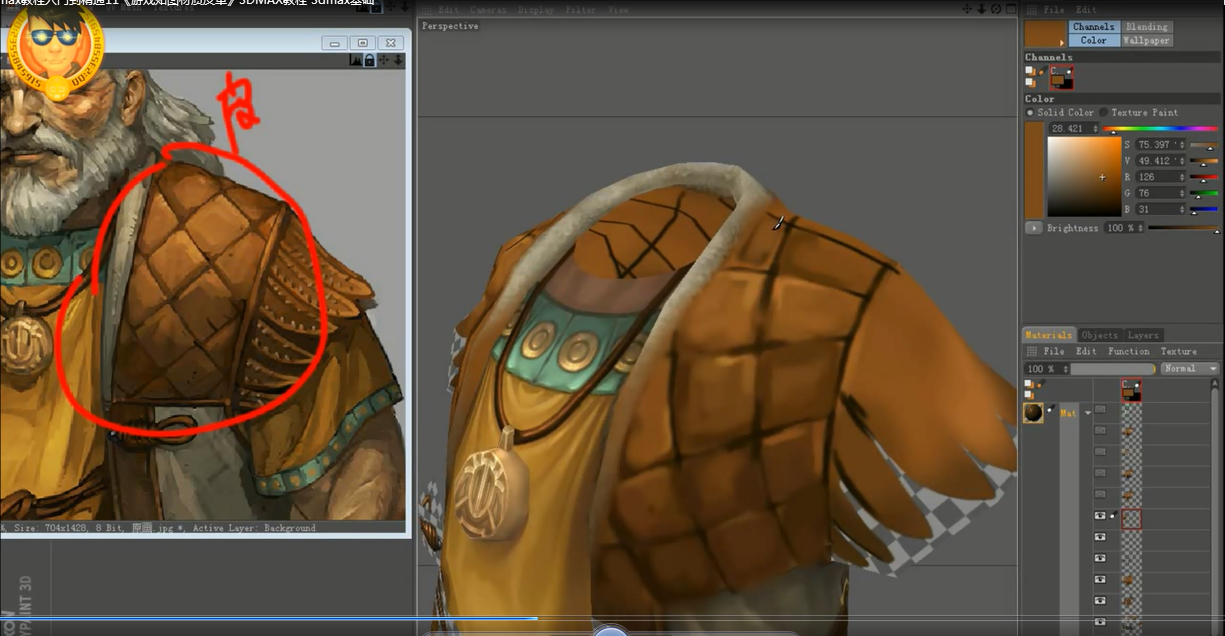The image size is (1225, 636).
Task: Click the layer opacity 100 % stepper
Action: click(1064, 369)
